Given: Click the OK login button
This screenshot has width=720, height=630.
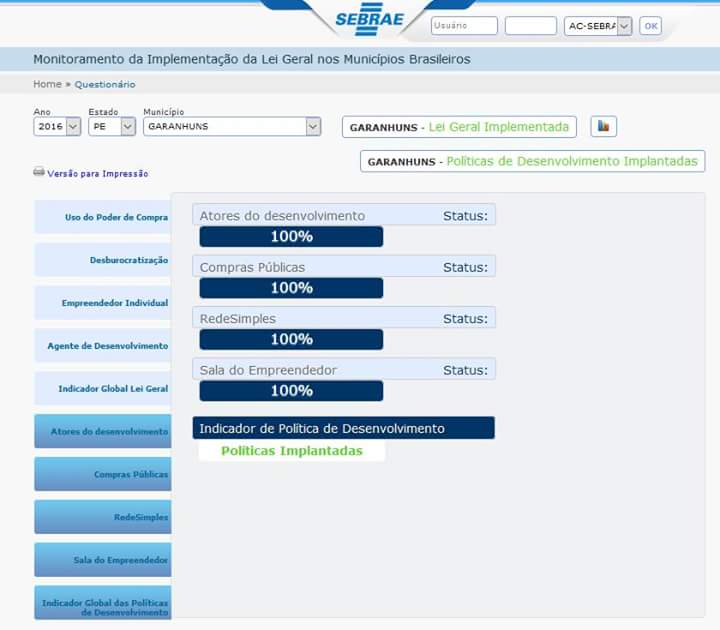Looking at the screenshot, I should (x=651, y=26).
